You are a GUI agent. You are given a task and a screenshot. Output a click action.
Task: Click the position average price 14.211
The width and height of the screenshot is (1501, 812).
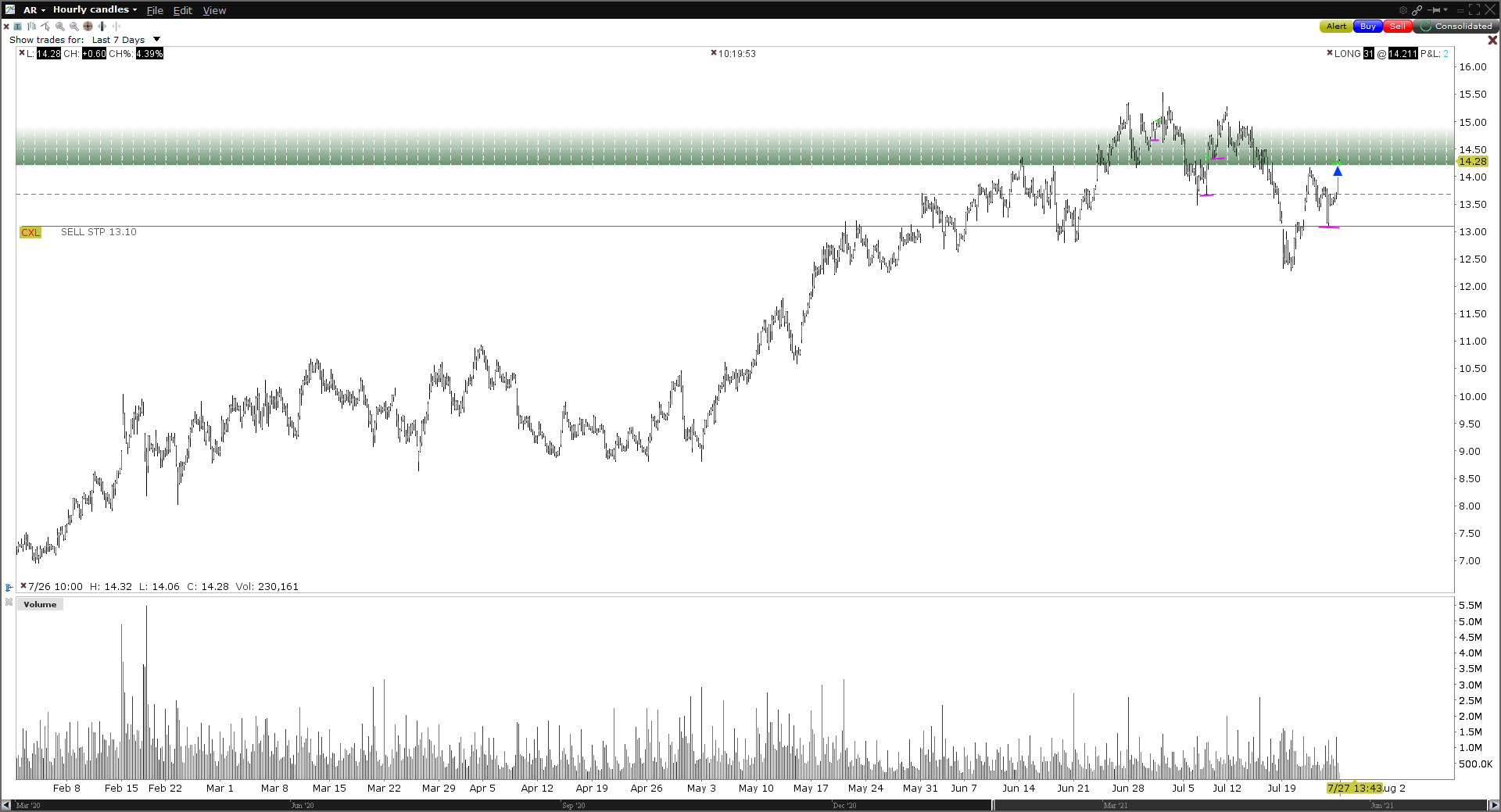1403,54
